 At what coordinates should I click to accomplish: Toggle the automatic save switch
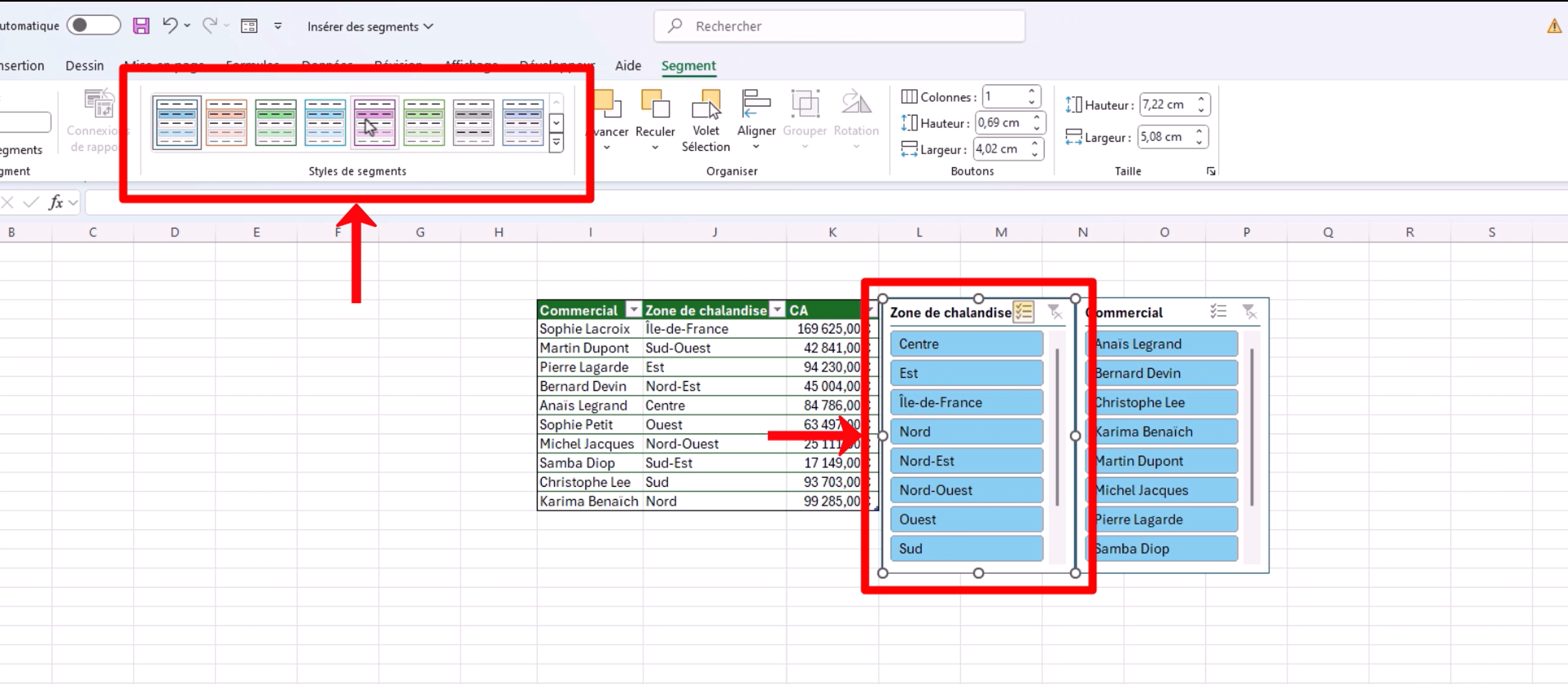(93, 25)
